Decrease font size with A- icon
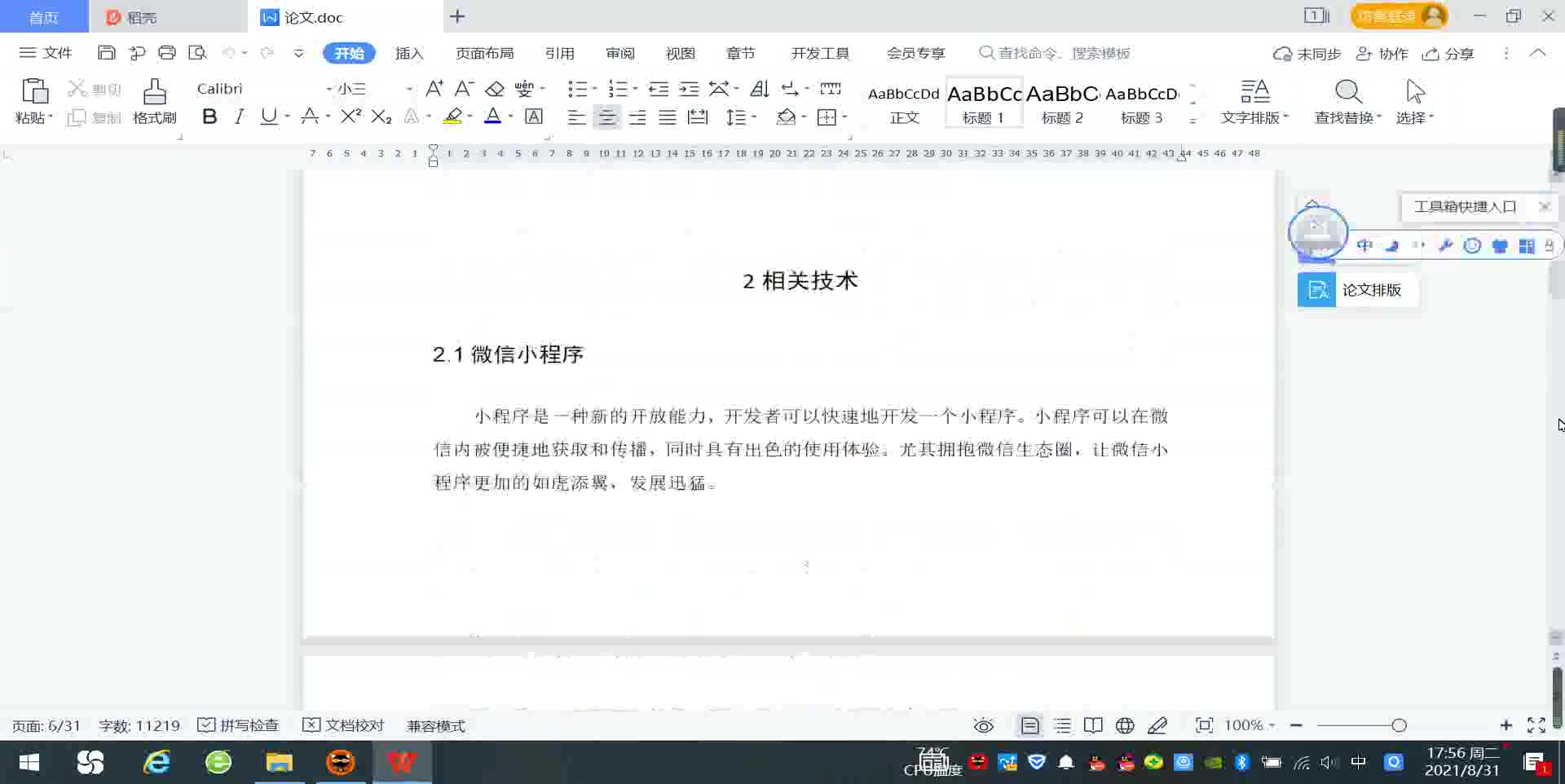 click(464, 88)
